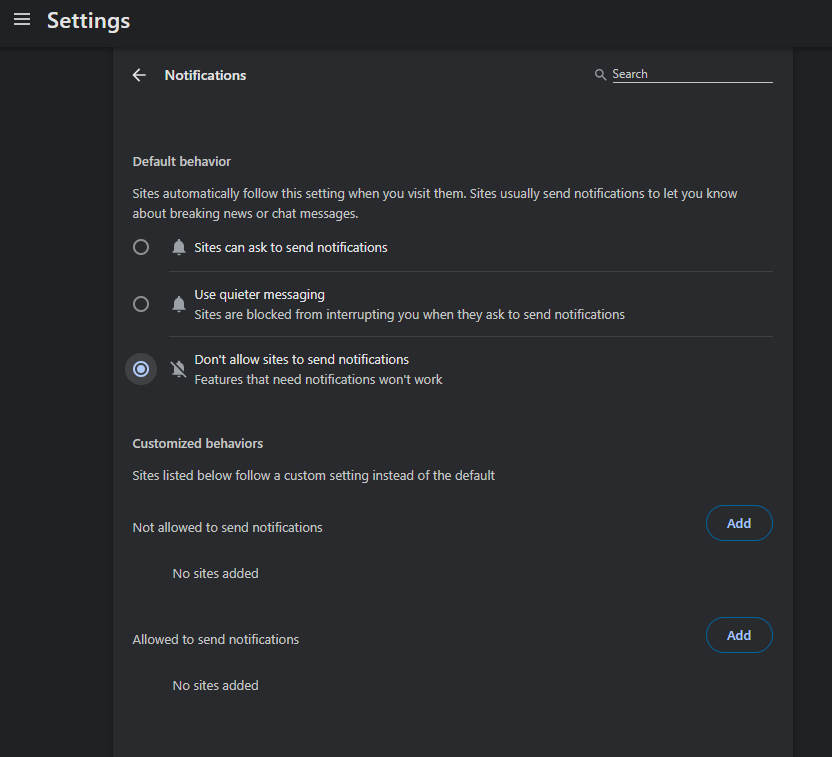
Task: Click the 'Customized behaviors' section heading
Action: (197, 443)
